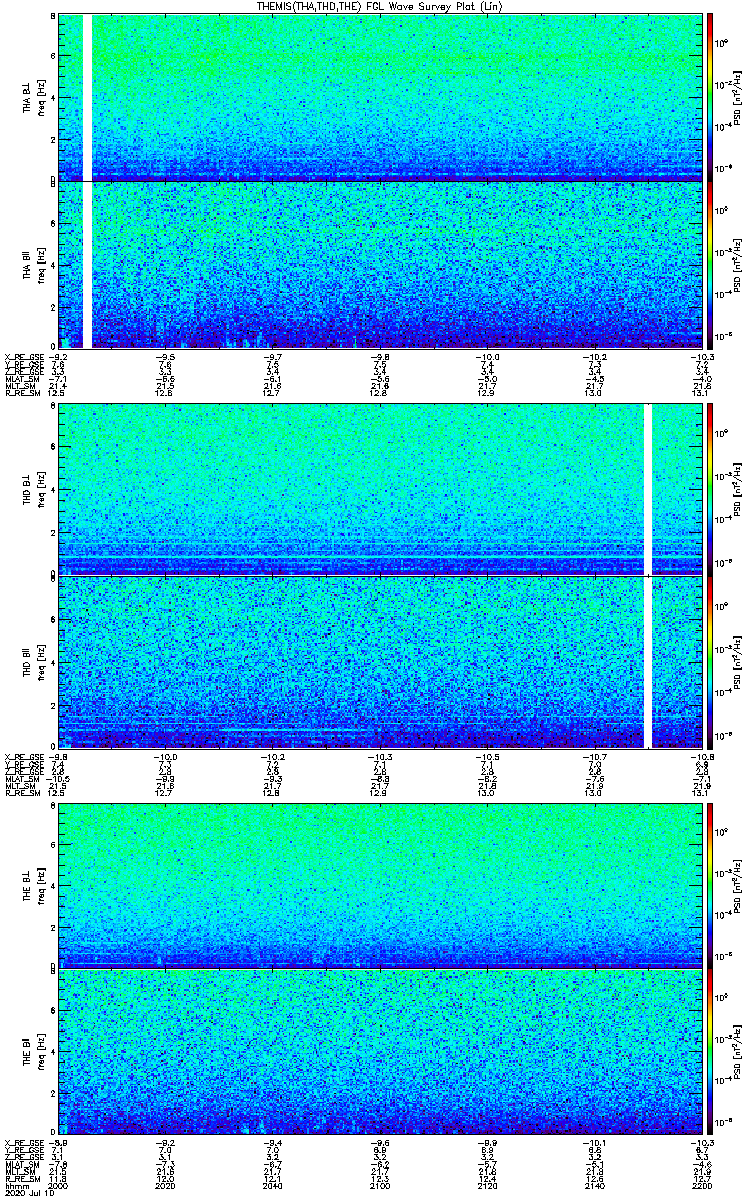Click the 2000 time tick label
This screenshot has height=1200, width=750.
[x=59, y=1186]
